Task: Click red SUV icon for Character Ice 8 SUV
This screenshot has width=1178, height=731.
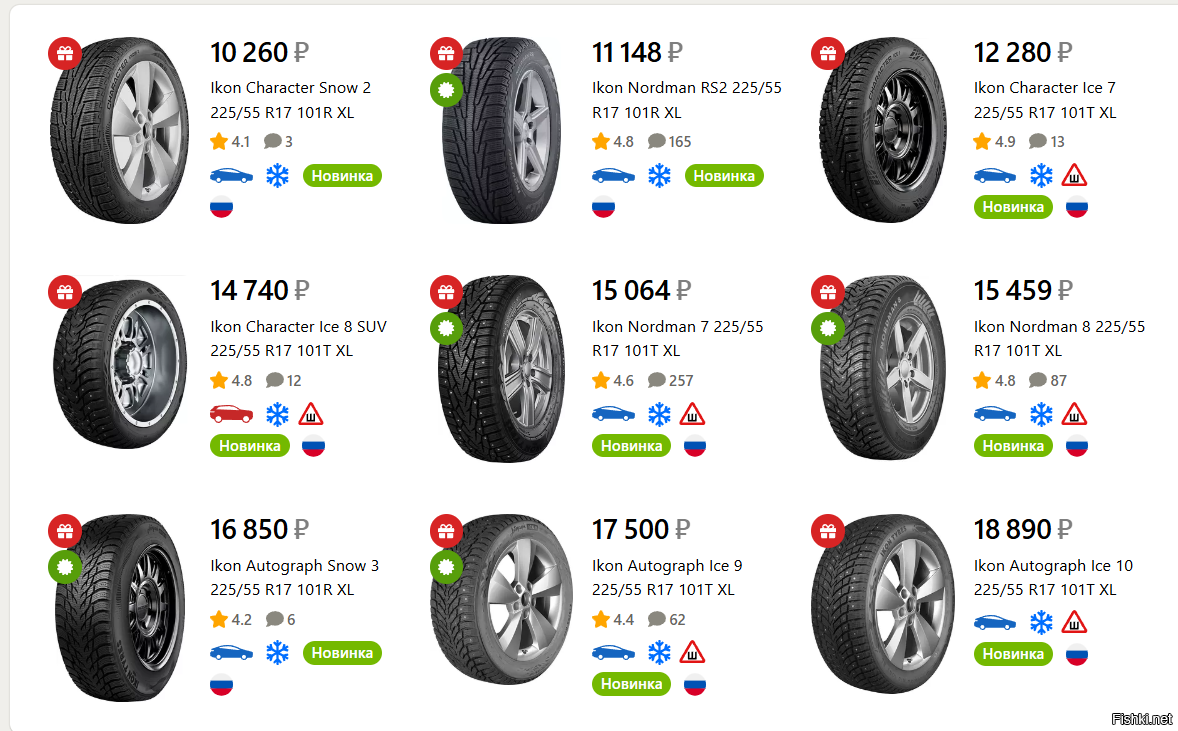Action: click(x=231, y=414)
